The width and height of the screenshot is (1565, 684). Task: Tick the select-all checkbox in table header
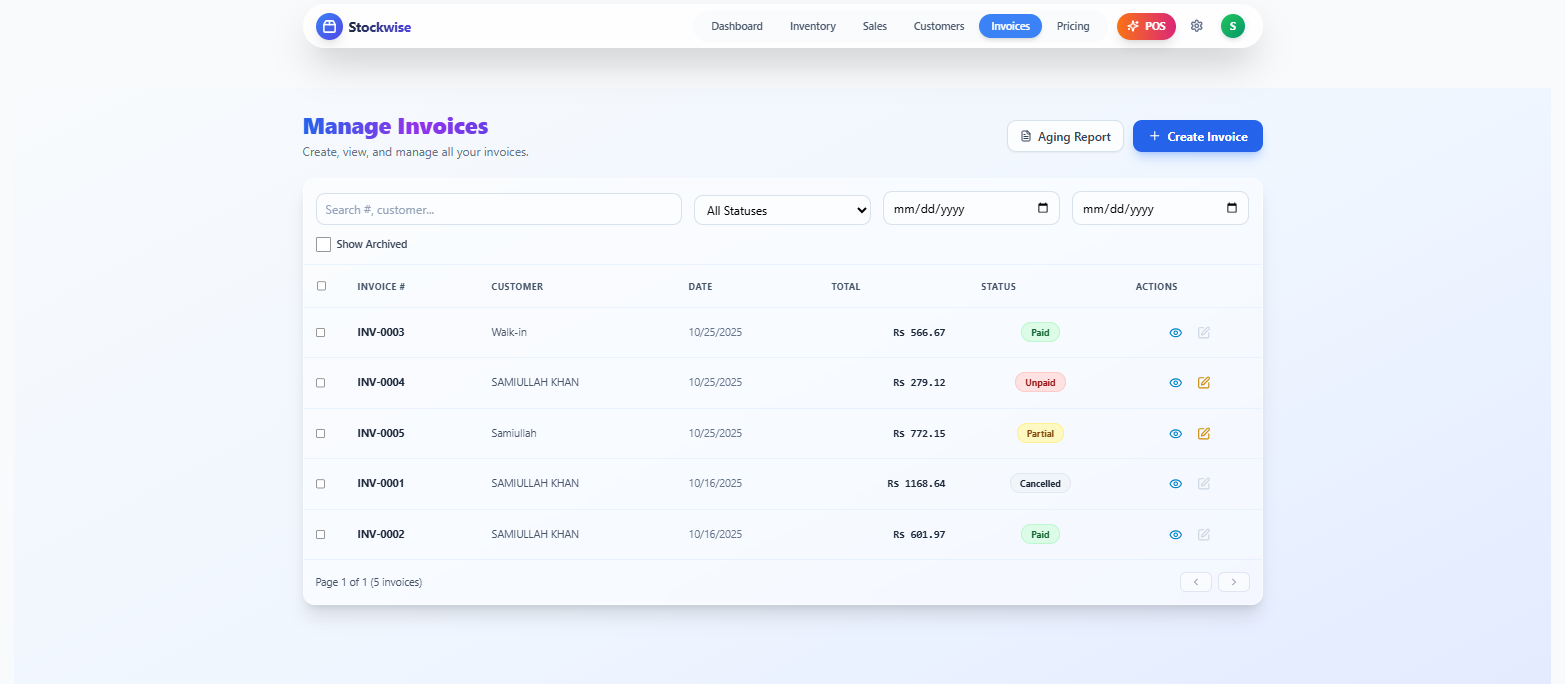(x=321, y=286)
